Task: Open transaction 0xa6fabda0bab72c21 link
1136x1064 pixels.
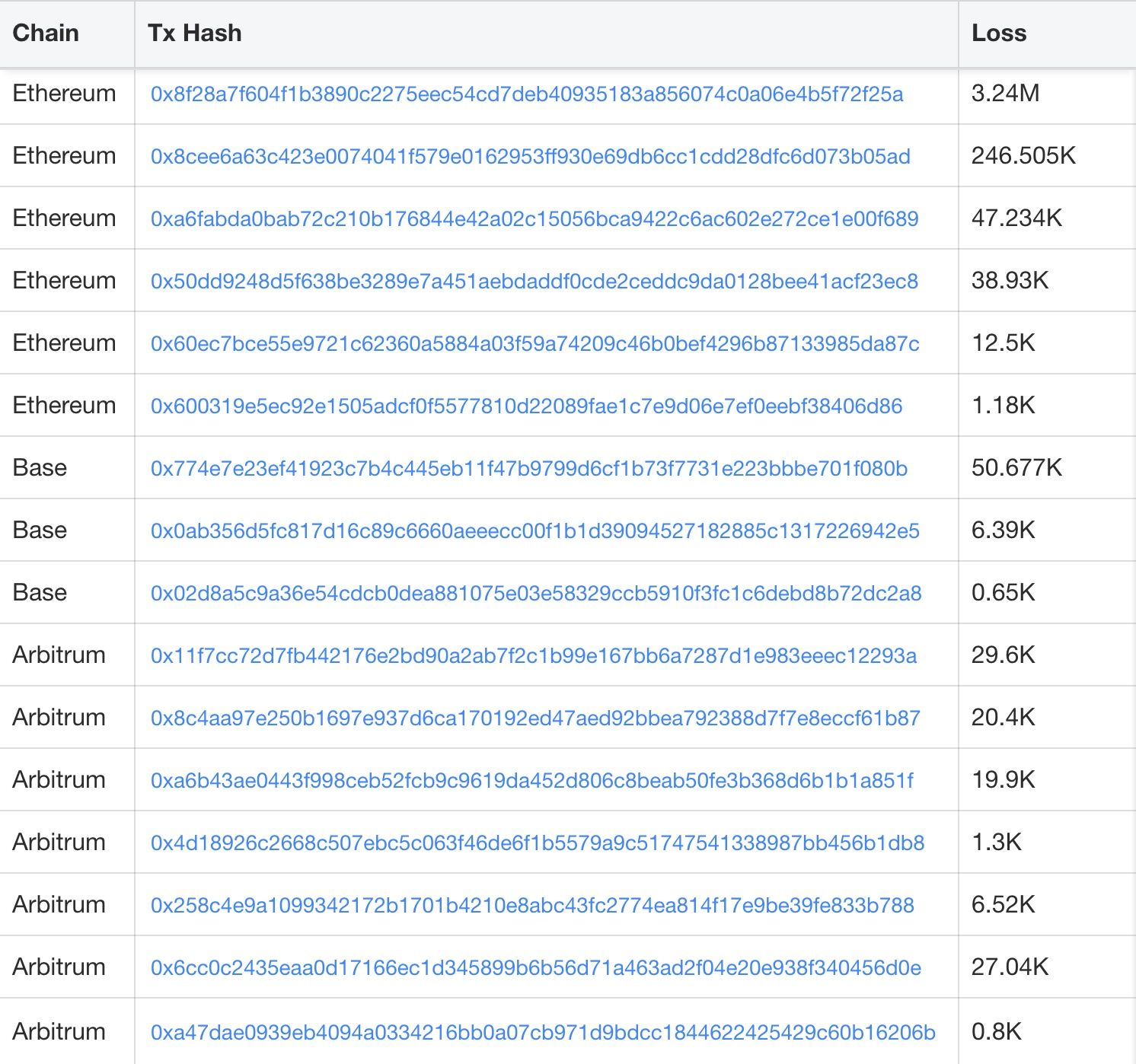Action: pos(534,219)
